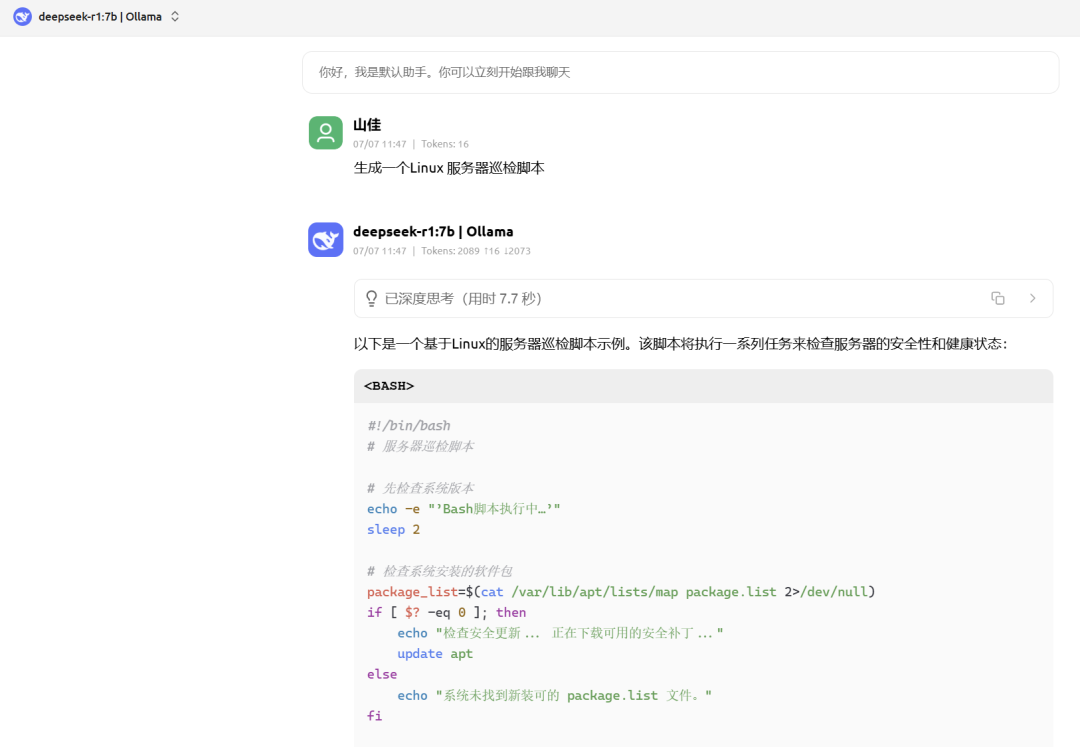Click the fi keyword in the code
Viewport: 1080px width, 747px height.
[375, 715]
